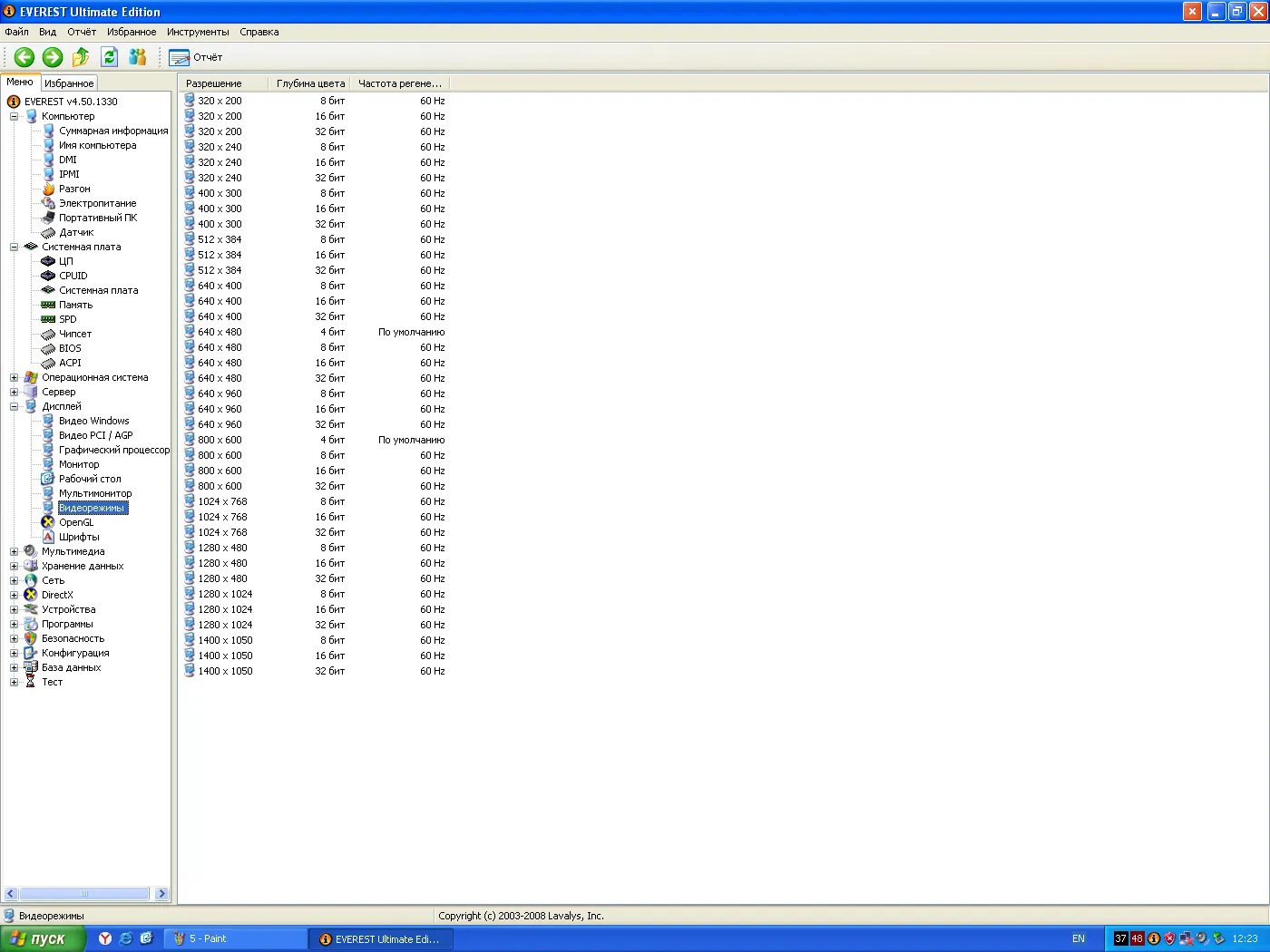Click the tree panel horizontal scrollbar right arrow

coord(161,894)
